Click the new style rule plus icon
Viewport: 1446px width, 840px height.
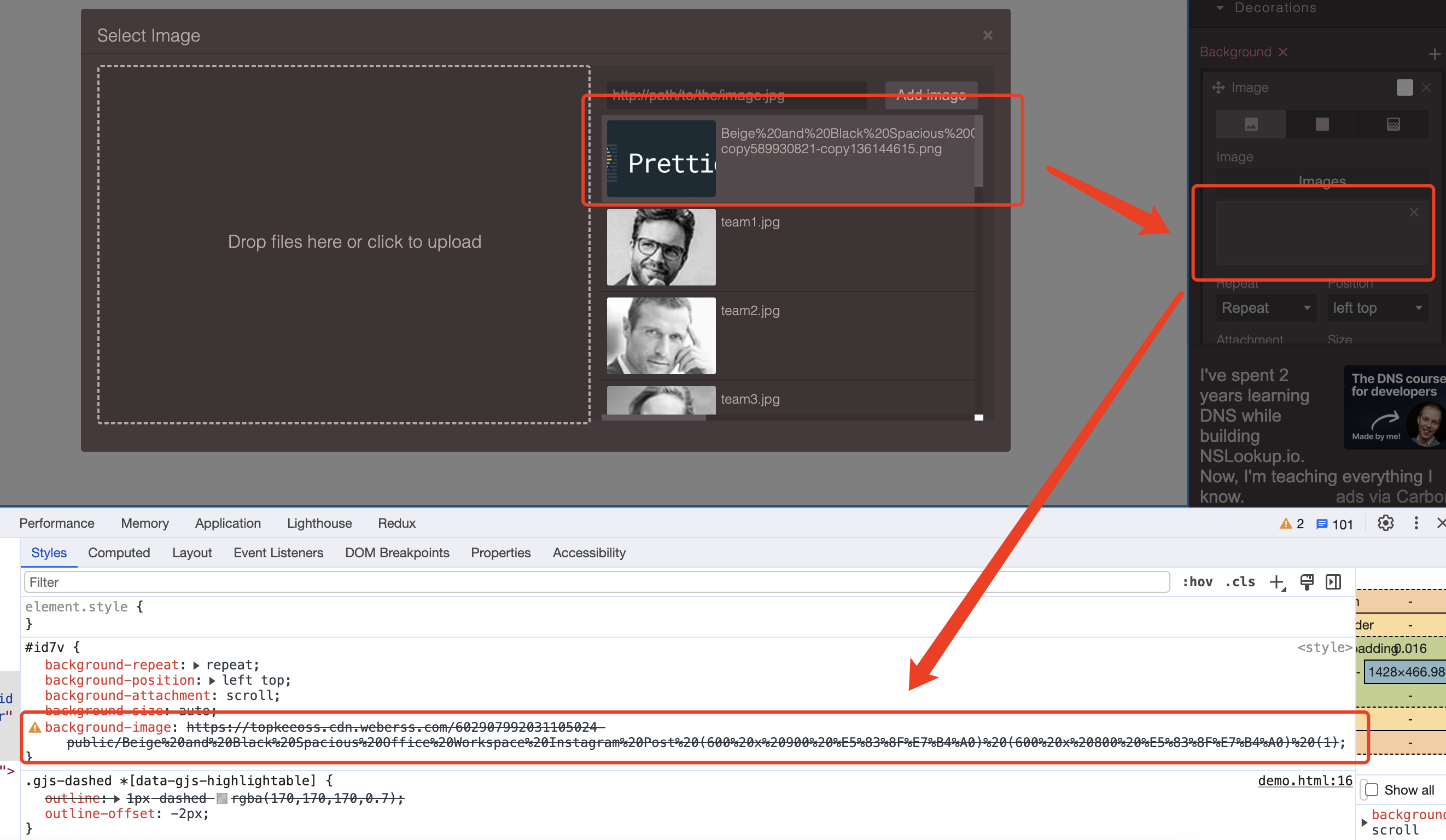1276,582
